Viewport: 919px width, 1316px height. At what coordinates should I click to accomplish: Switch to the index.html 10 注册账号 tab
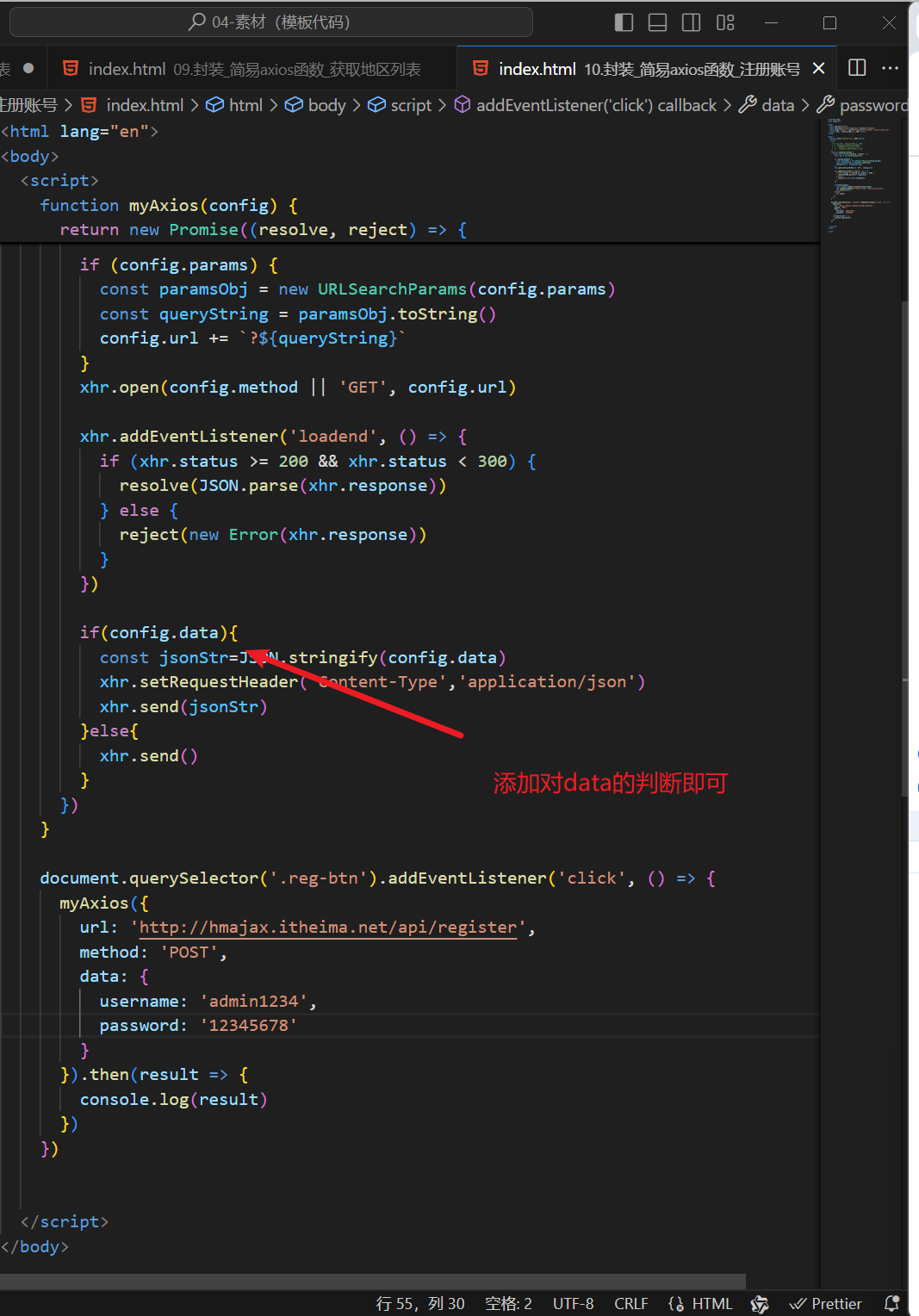click(649, 69)
